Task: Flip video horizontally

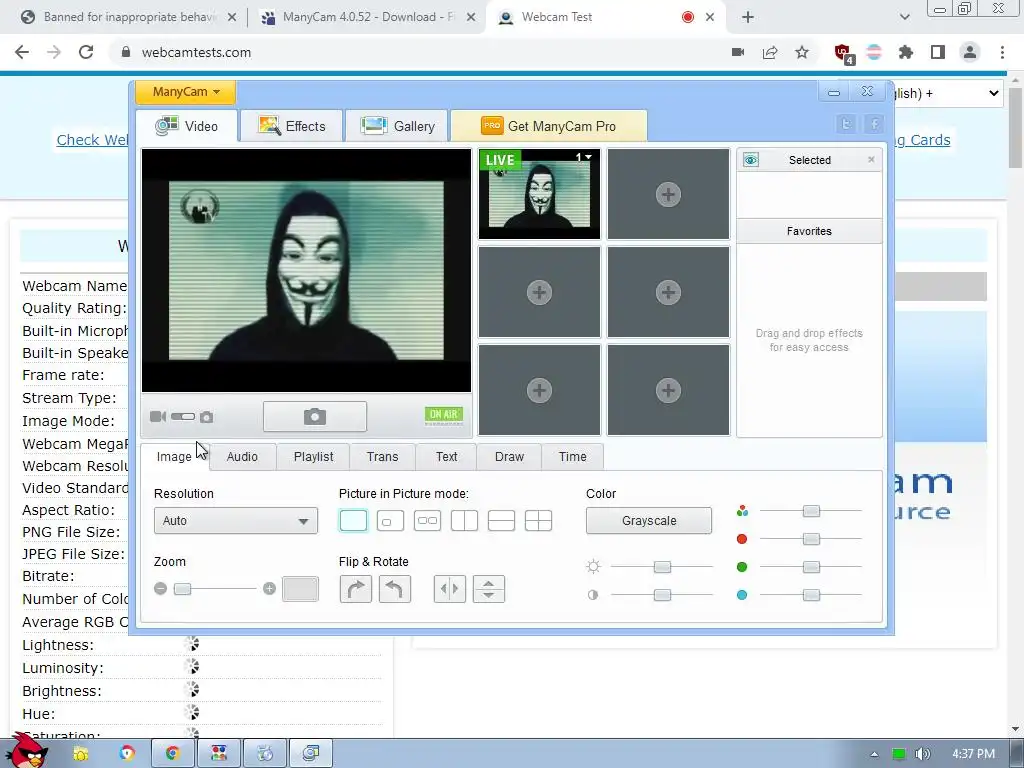Action: pos(450,589)
